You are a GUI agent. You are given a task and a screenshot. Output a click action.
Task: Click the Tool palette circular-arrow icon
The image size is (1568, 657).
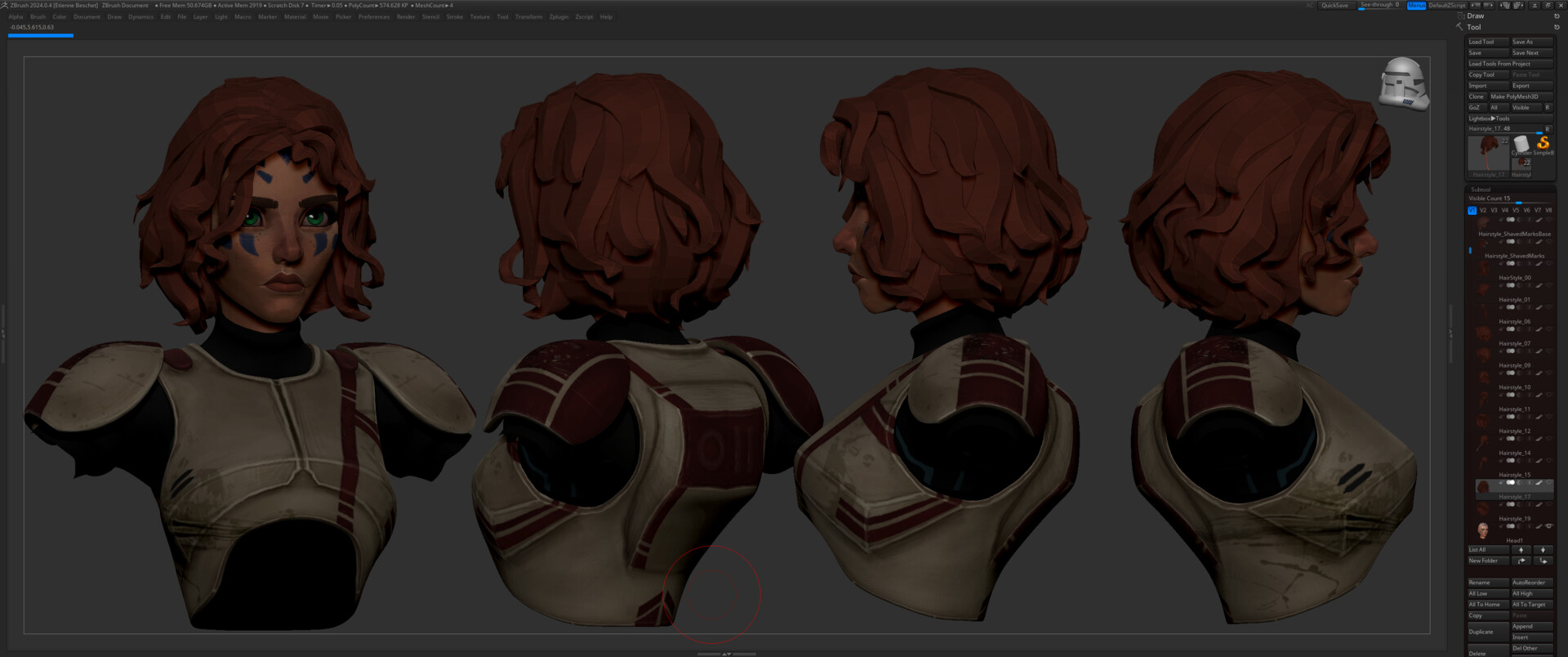[1557, 27]
